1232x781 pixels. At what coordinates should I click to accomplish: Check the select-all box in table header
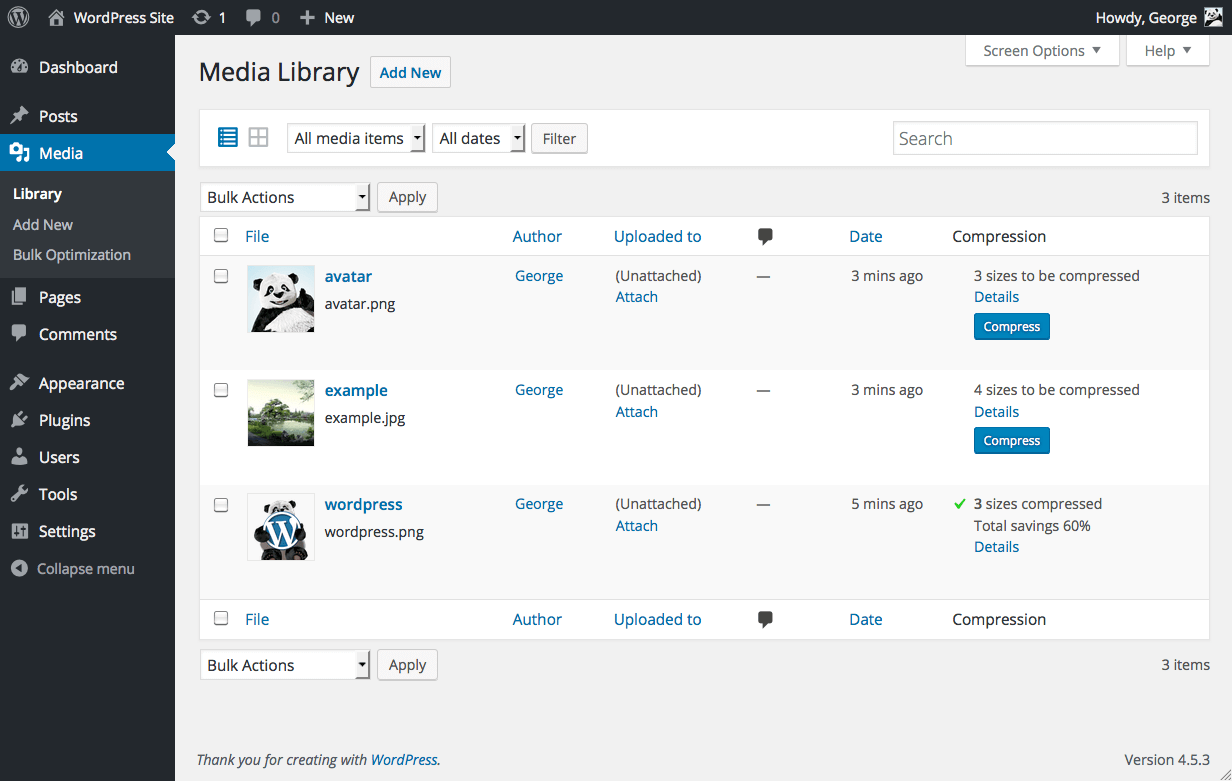[221, 236]
